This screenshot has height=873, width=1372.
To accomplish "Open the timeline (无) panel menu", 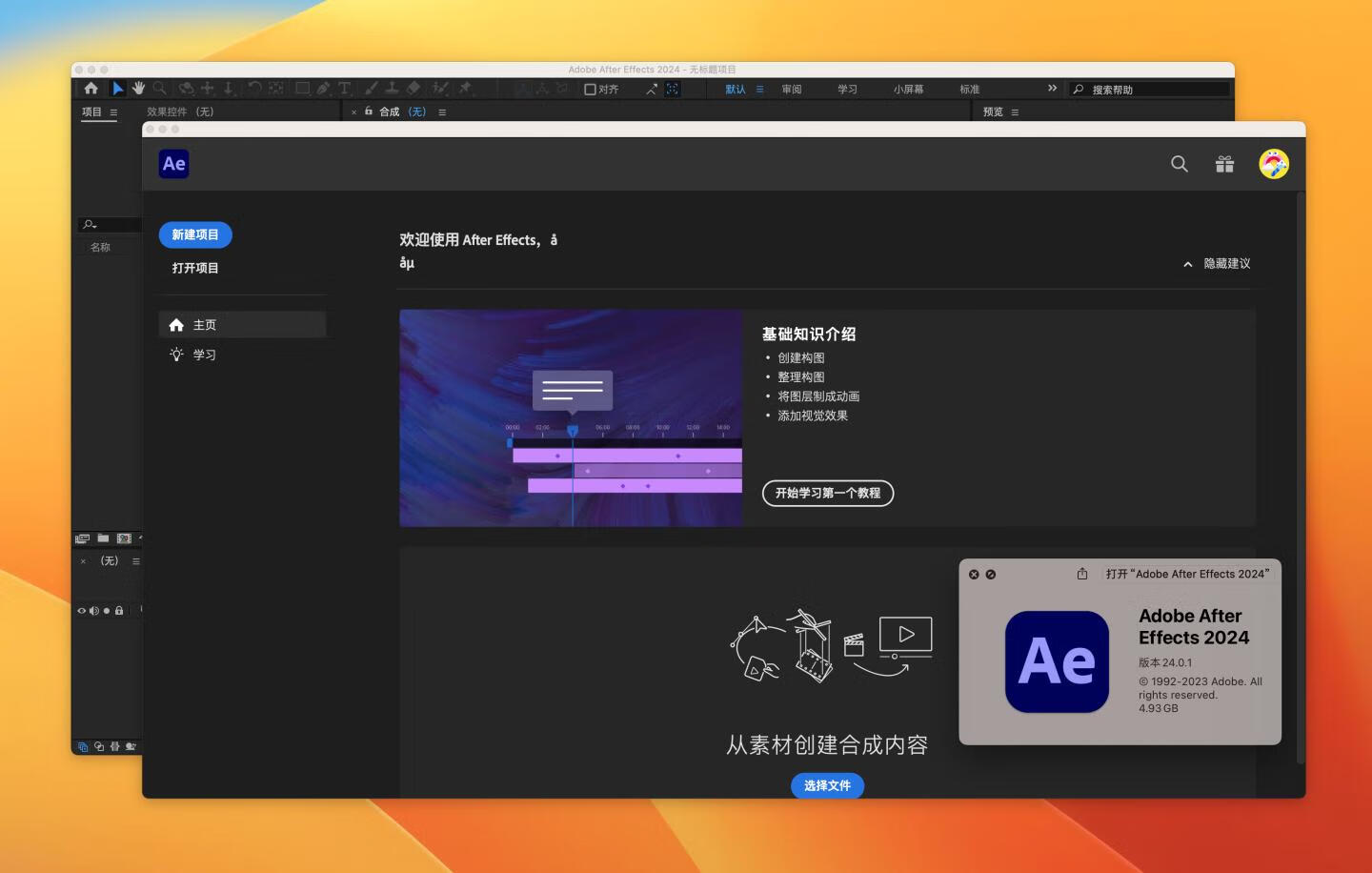I will (x=136, y=561).
